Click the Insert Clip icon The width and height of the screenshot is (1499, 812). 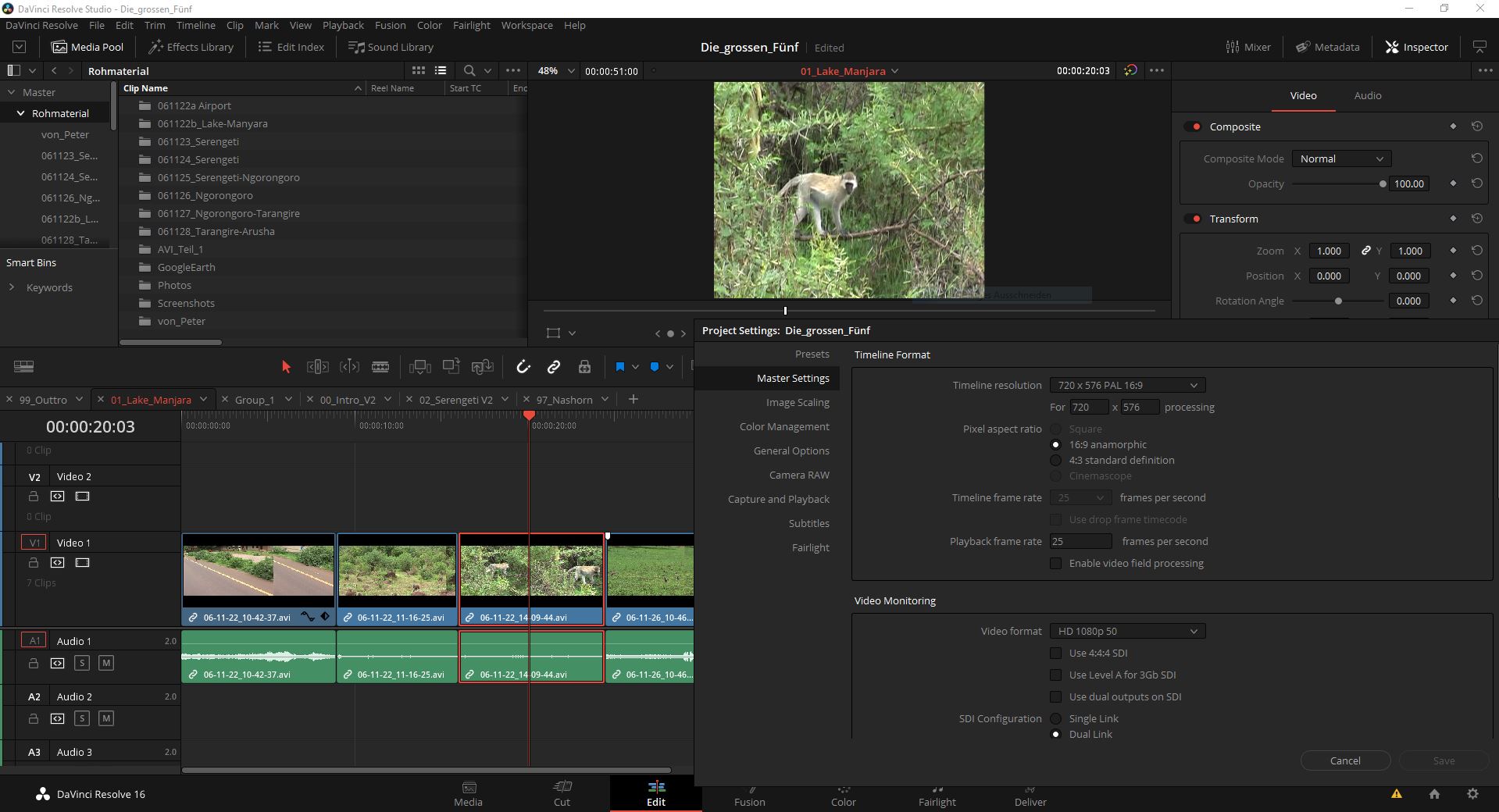(x=420, y=366)
